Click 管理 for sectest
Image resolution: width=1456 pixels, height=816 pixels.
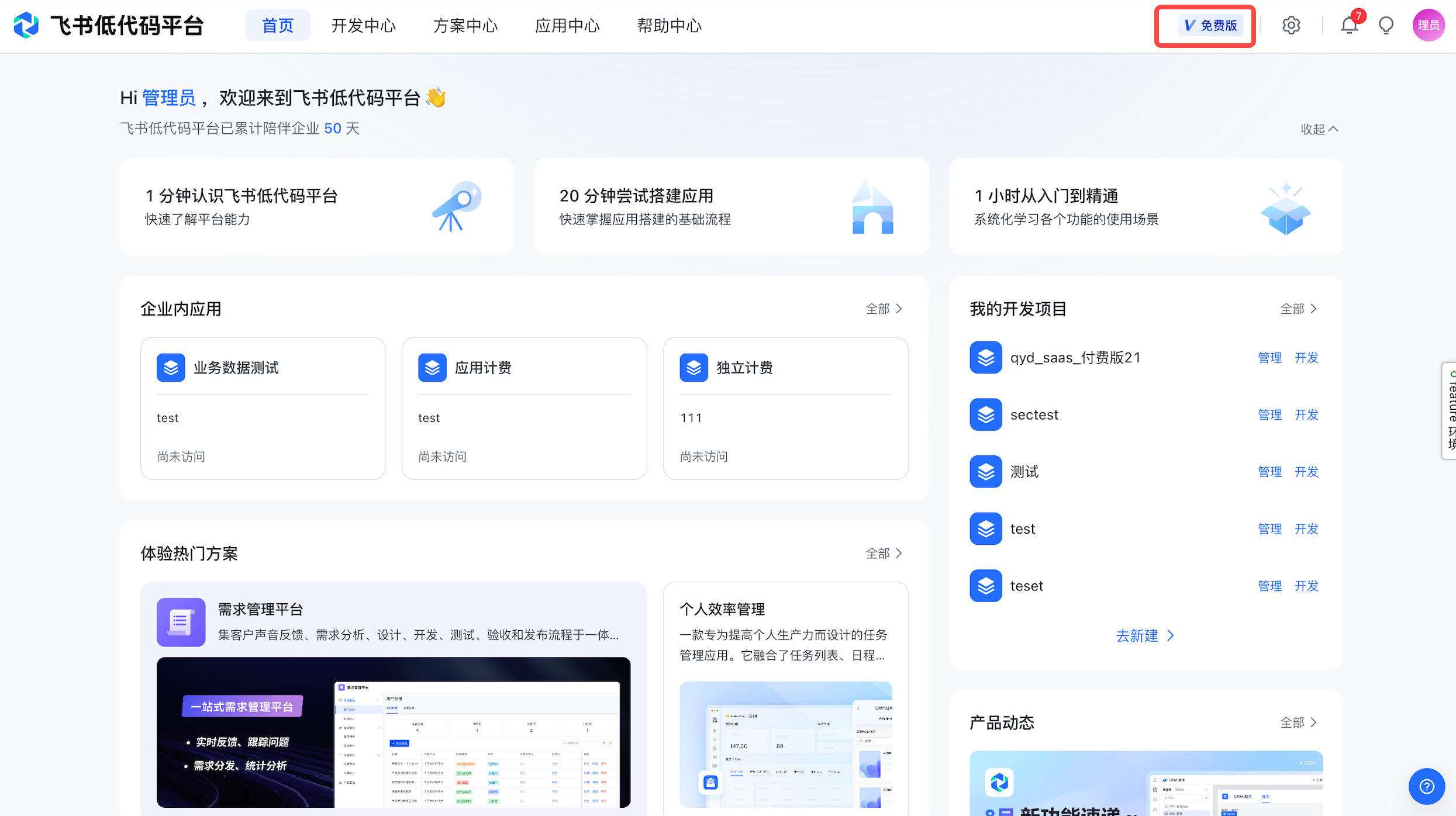1269,415
